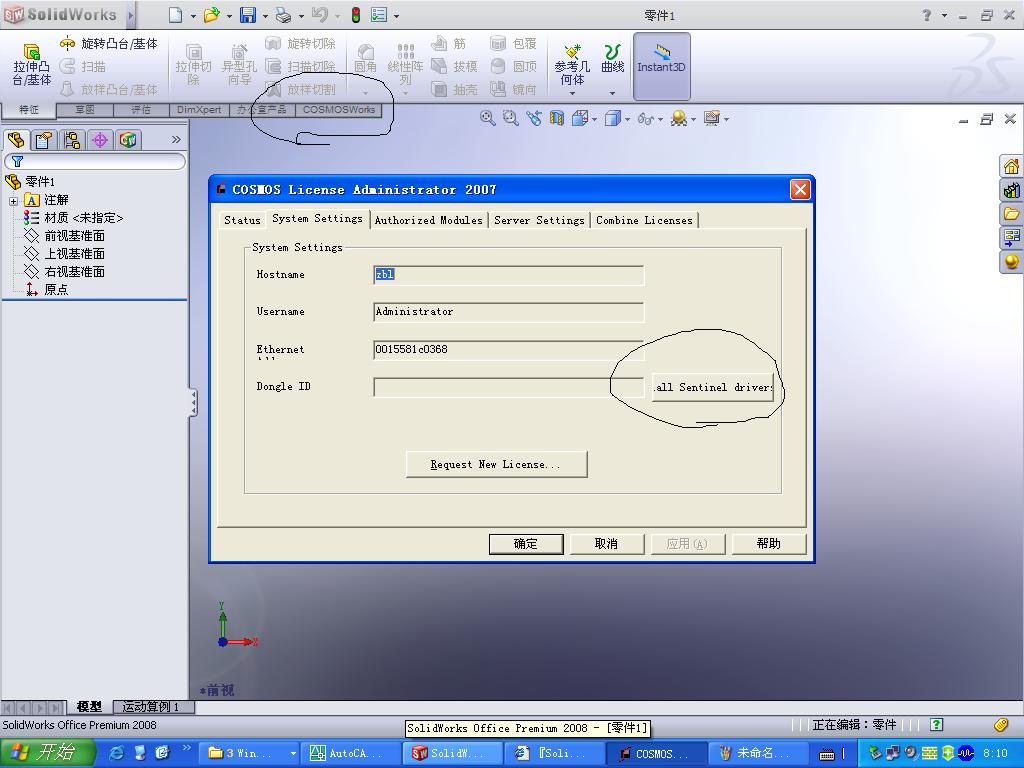
Task: Open the PropertyManager tab icon
Action: coord(44,140)
